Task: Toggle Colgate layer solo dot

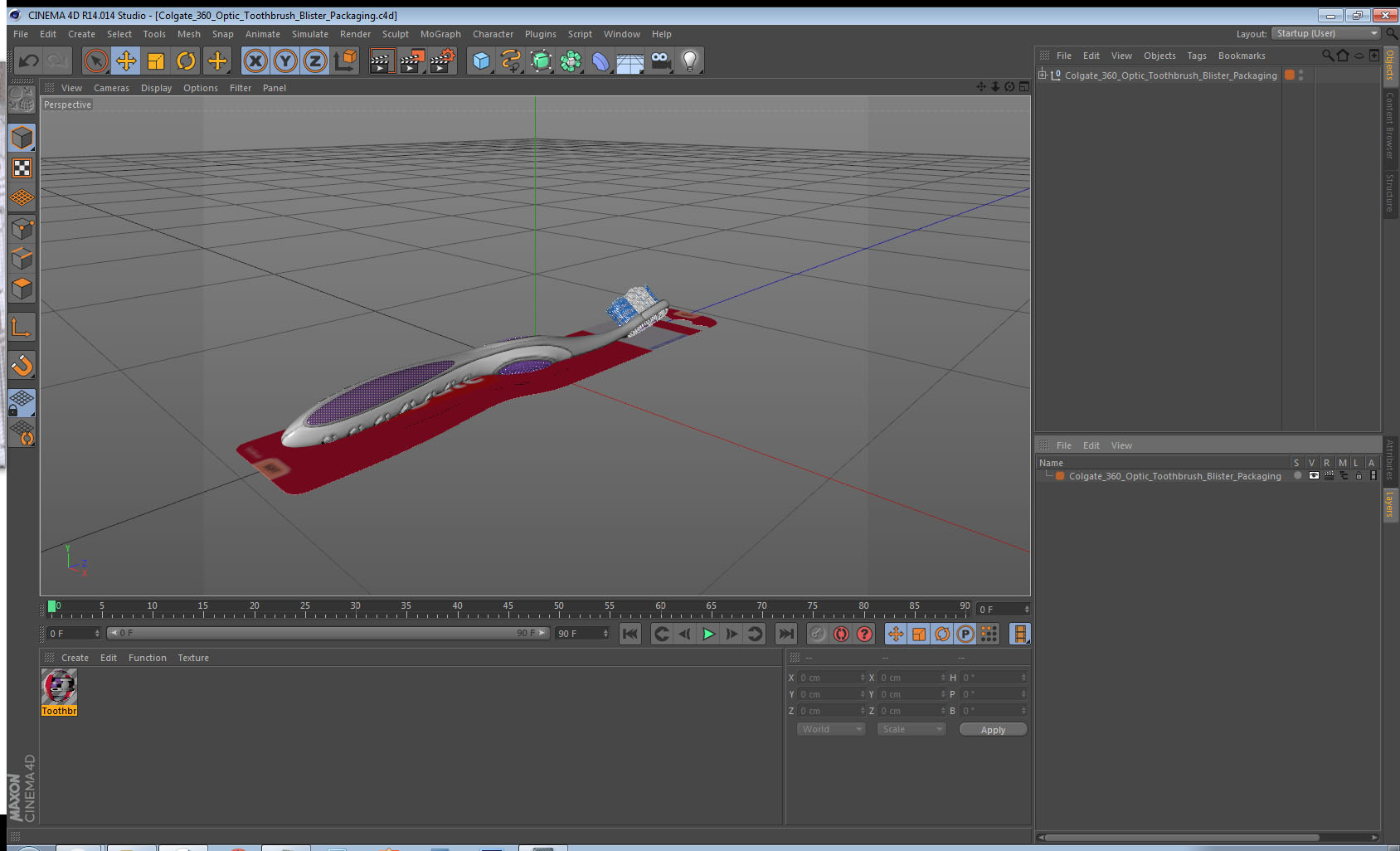Action: pos(1298,476)
